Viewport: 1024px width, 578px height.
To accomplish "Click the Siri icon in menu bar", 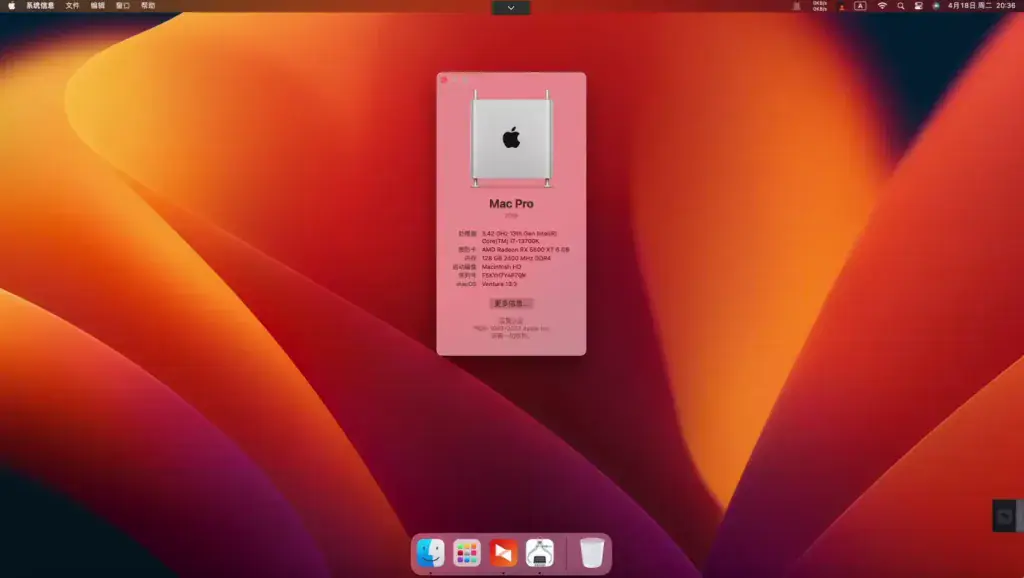I will (x=936, y=6).
